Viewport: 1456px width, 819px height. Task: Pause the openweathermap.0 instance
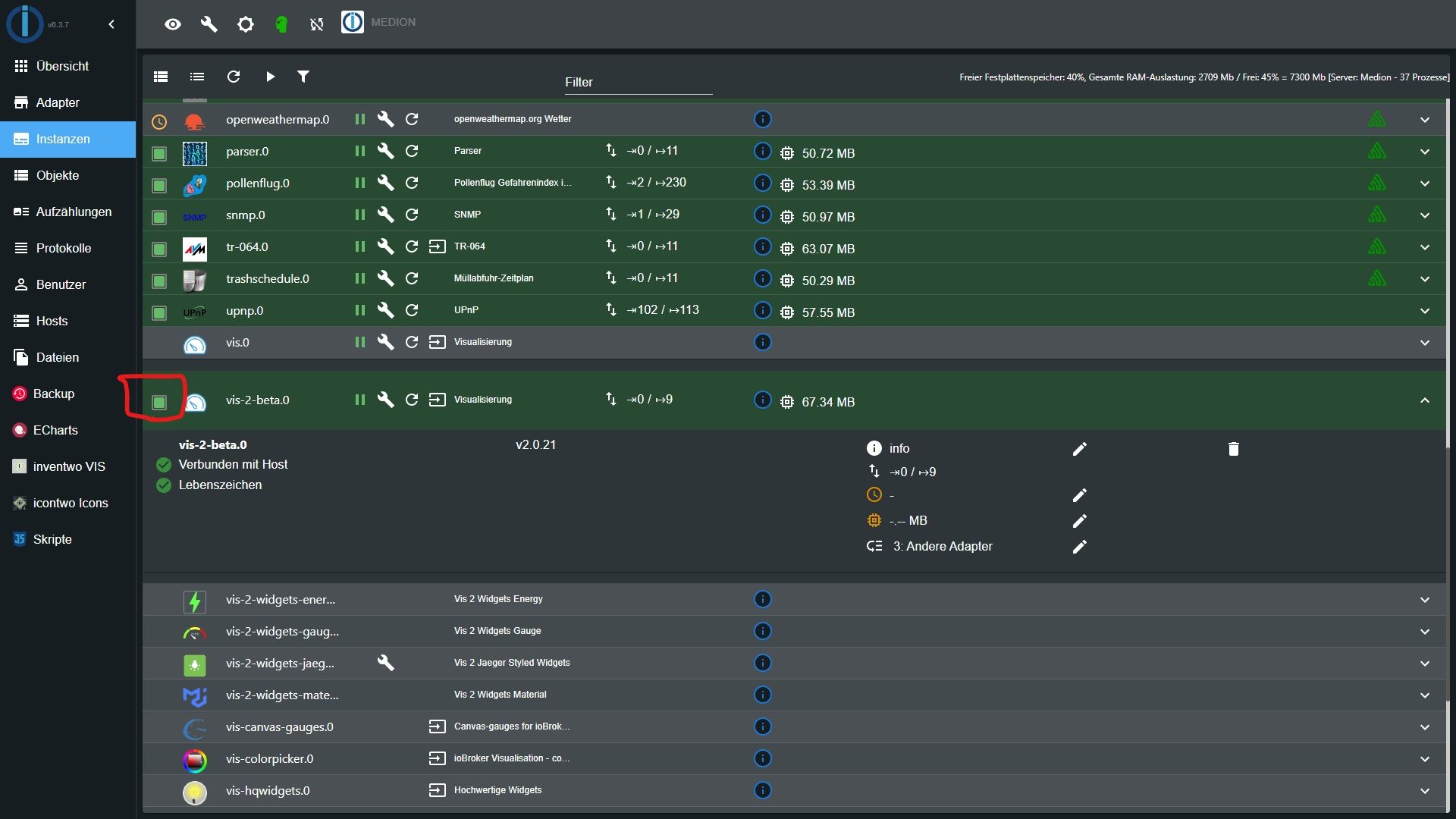pos(360,119)
